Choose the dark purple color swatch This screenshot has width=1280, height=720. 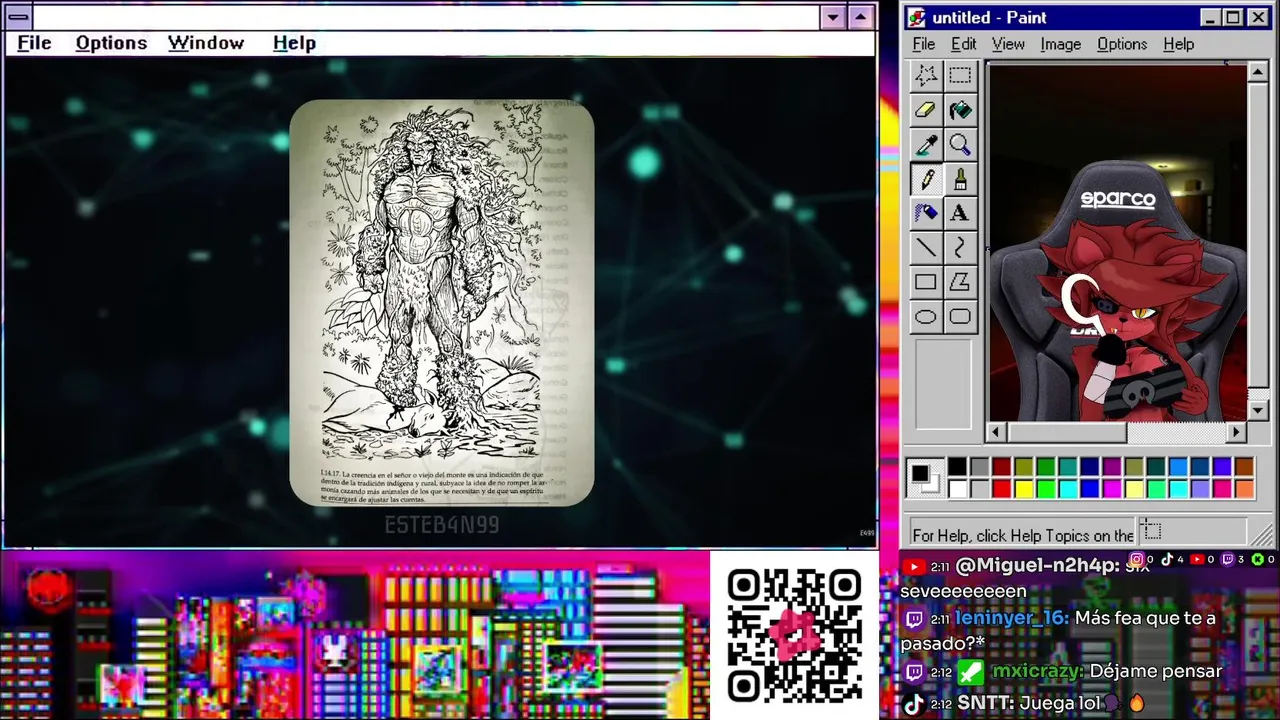1111,467
